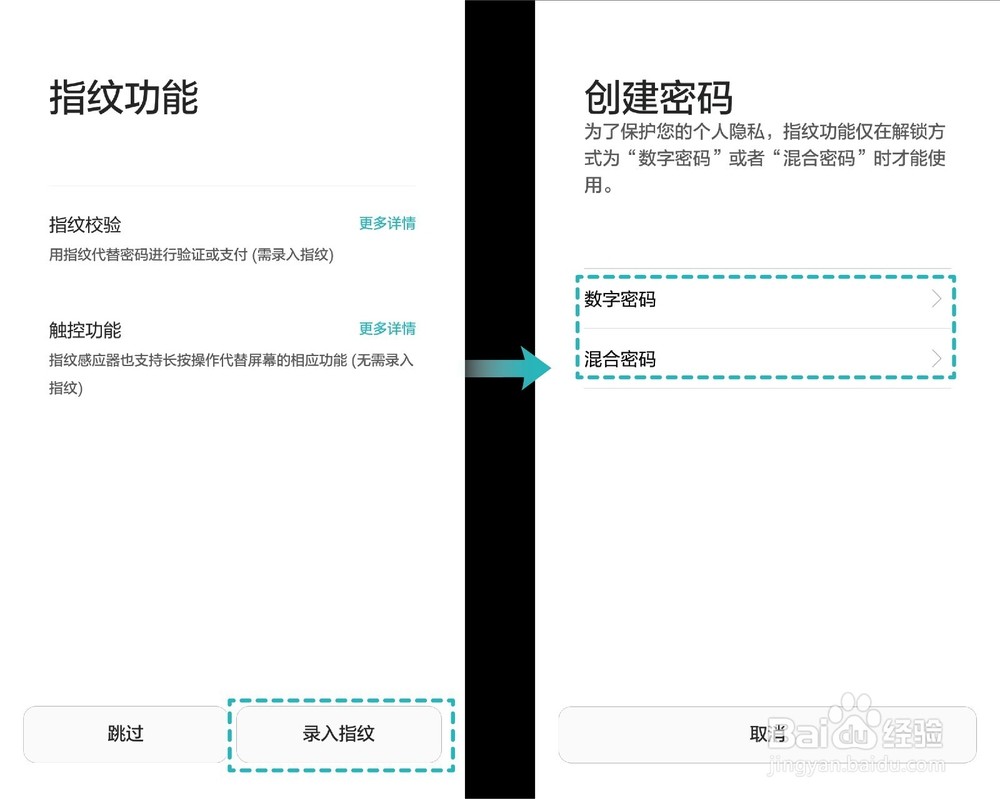The height and width of the screenshot is (799, 1000).
Task: Tap the chevron next to 数字密码
Action: point(936,298)
